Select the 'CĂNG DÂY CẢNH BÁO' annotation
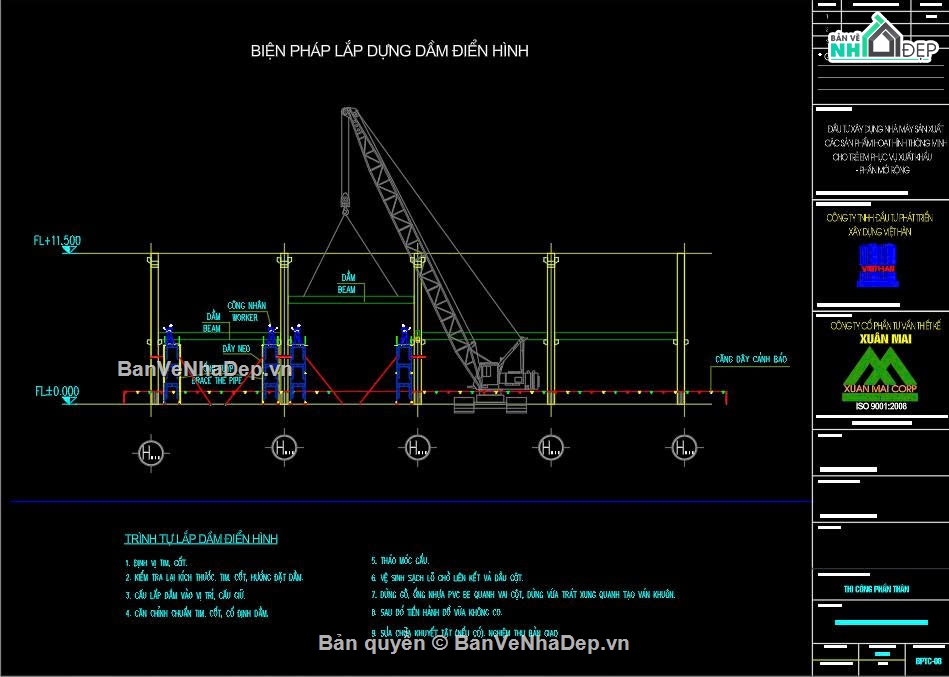This screenshot has width=949, height=677. pyautogui.click(x=751, y=359)
